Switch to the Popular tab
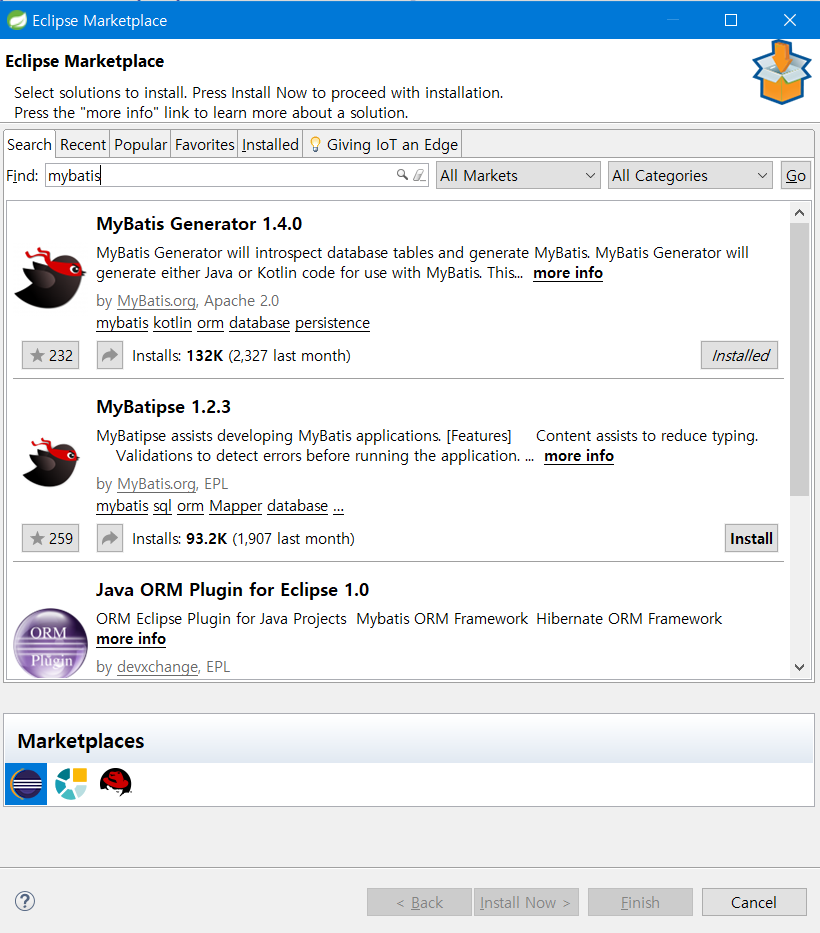This screenshot has width=820, height=933. [x=140, y=144]
